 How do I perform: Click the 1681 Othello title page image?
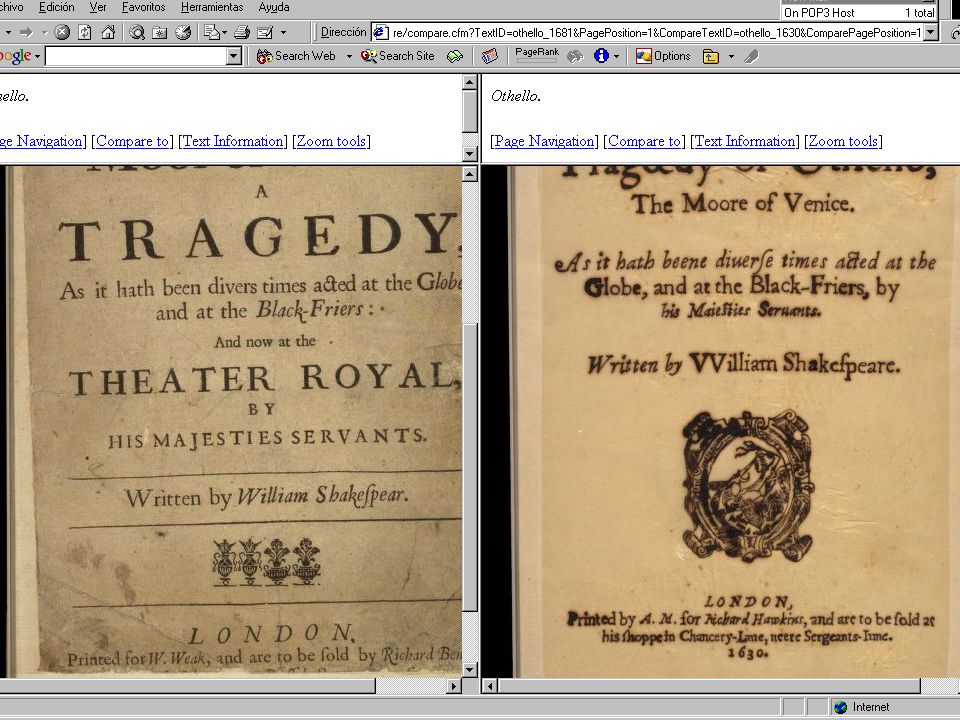[231, 422]
